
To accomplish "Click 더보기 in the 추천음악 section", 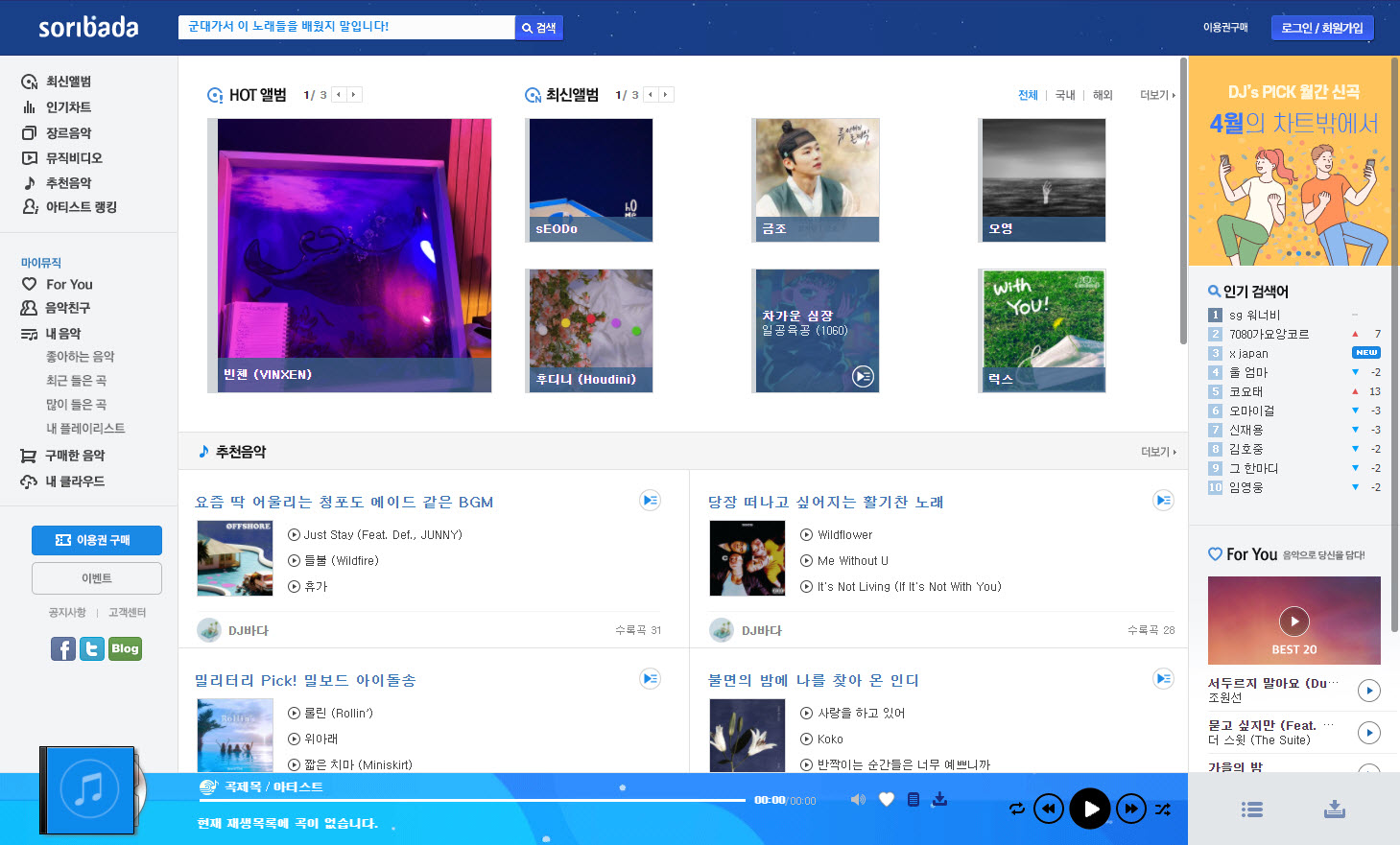I will pos(1158,452).
